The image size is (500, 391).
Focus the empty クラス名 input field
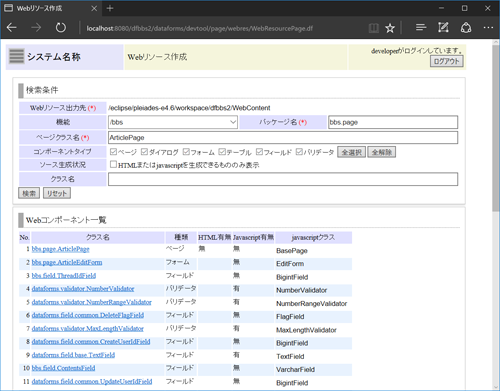[x=283, y=179]
